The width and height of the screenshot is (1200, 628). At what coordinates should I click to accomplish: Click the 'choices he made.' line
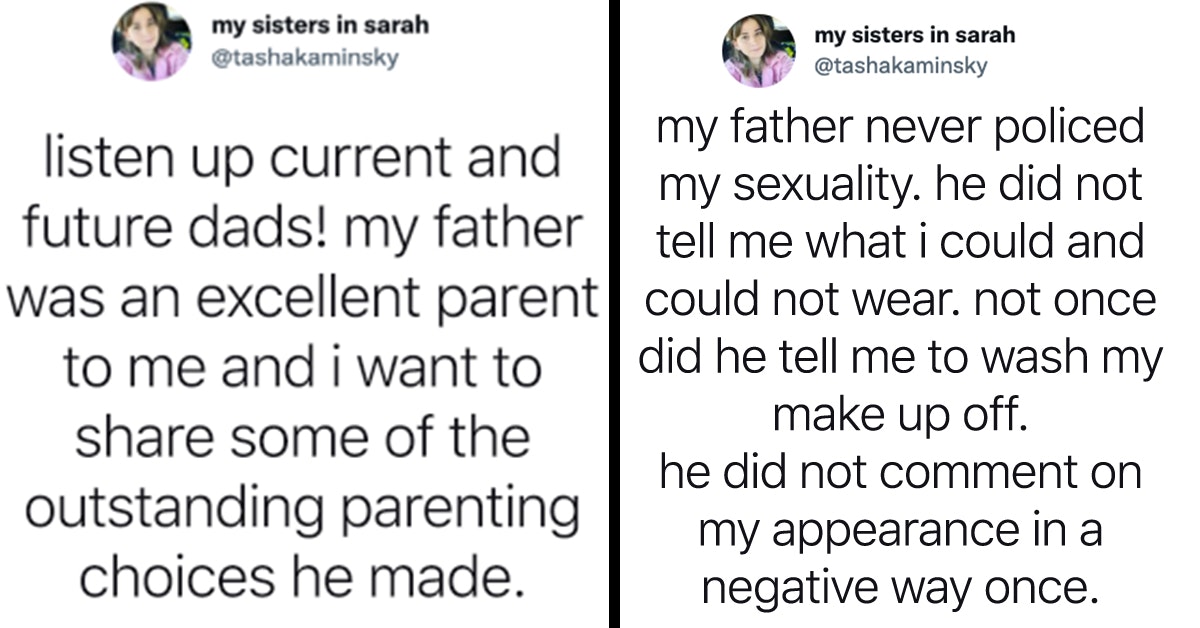(302, 578)
